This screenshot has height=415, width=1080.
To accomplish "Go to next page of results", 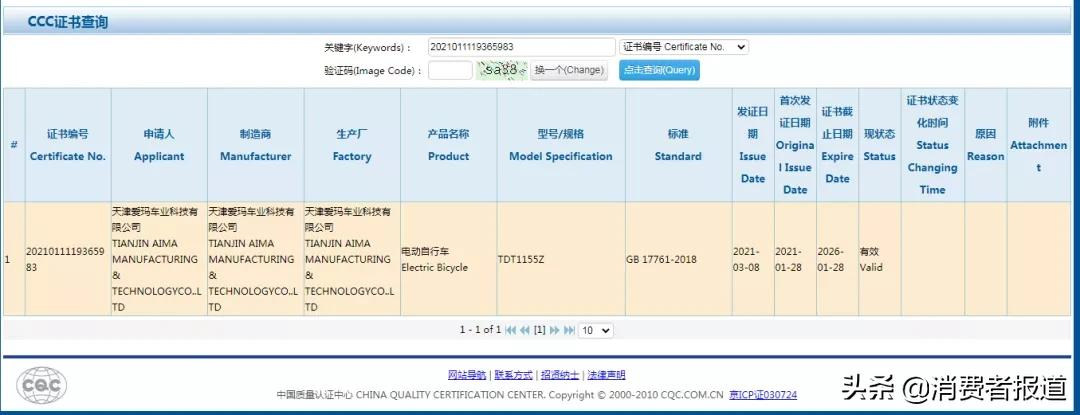I will (x=554, y=330).
